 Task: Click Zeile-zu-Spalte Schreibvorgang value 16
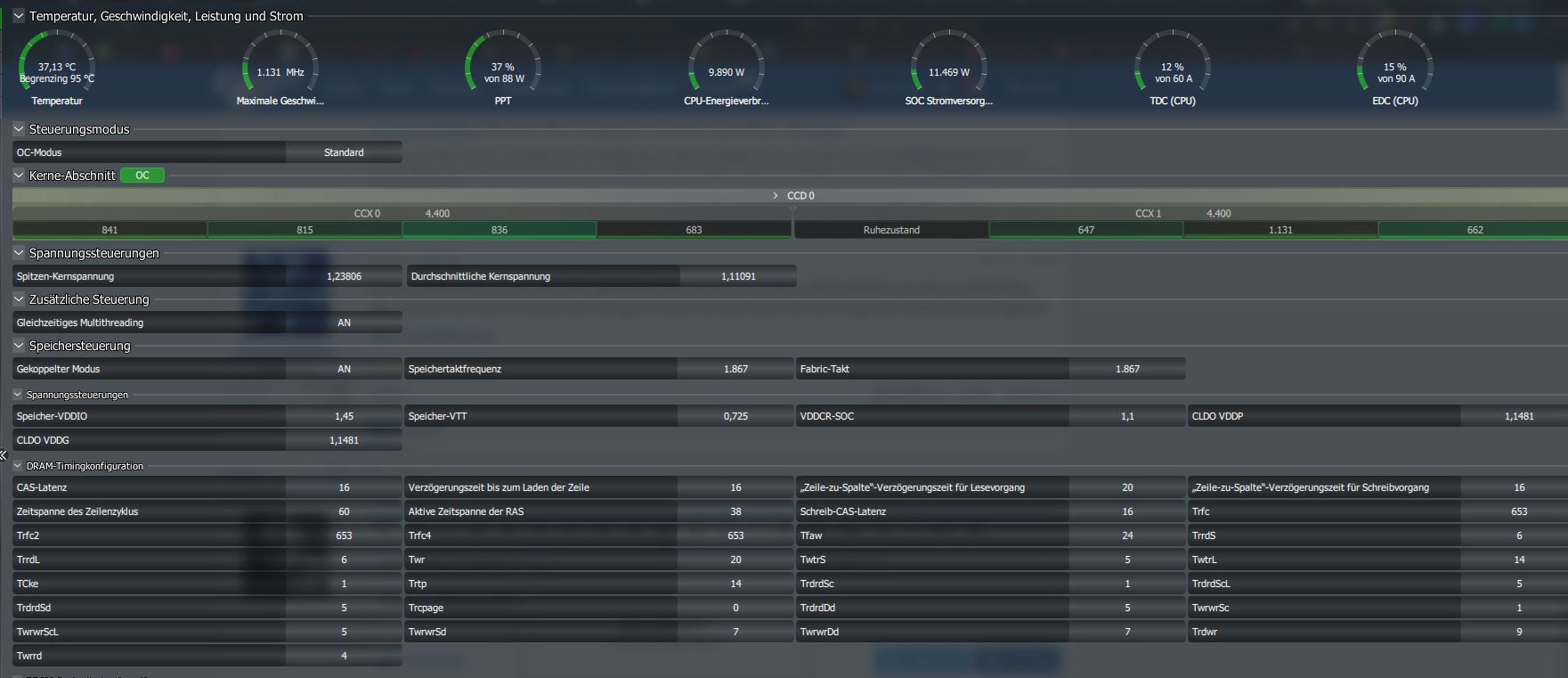pyautogui.click(x=1515, y=487)
